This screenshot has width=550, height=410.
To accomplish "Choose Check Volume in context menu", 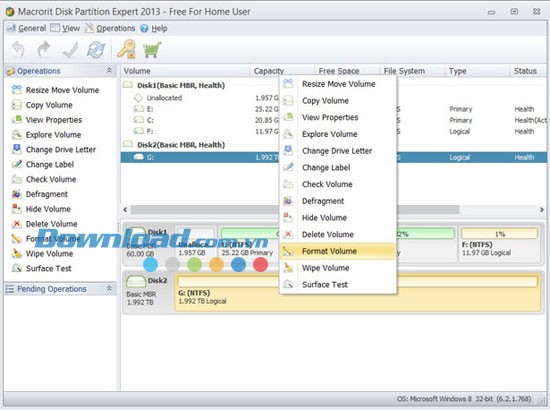I will pyautogui.click(x=338, y=184).
